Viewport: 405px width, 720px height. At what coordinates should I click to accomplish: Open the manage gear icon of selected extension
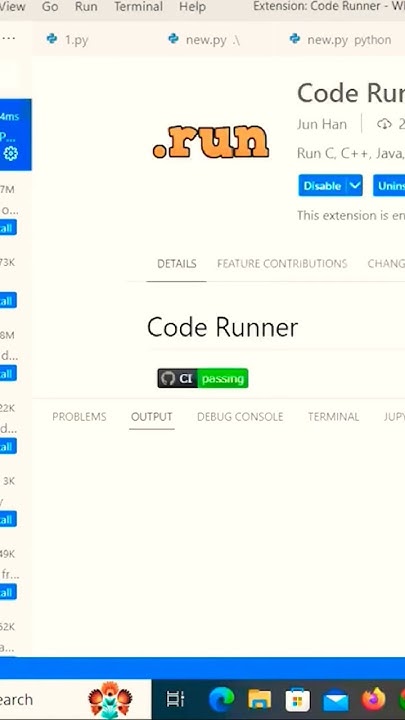point(10,153)
